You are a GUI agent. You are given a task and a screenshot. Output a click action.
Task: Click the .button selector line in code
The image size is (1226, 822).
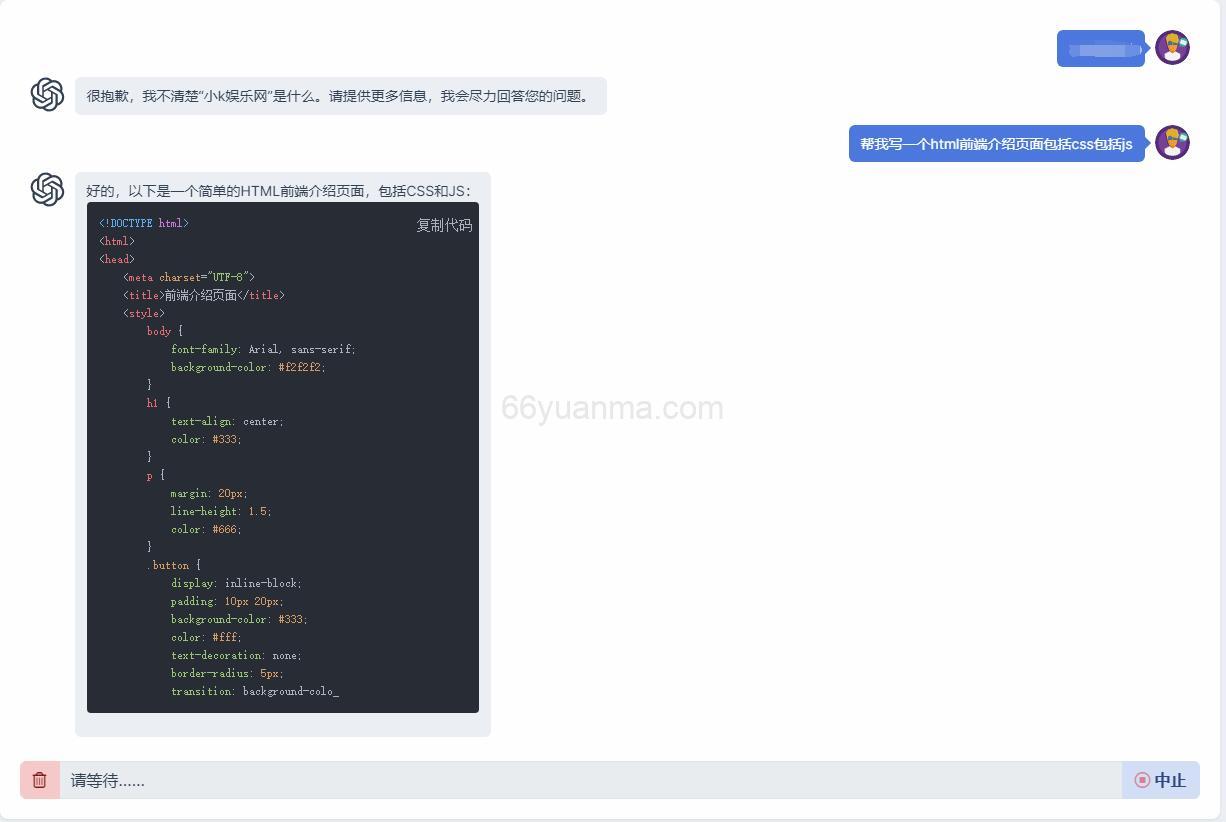(x=173, y=565)
